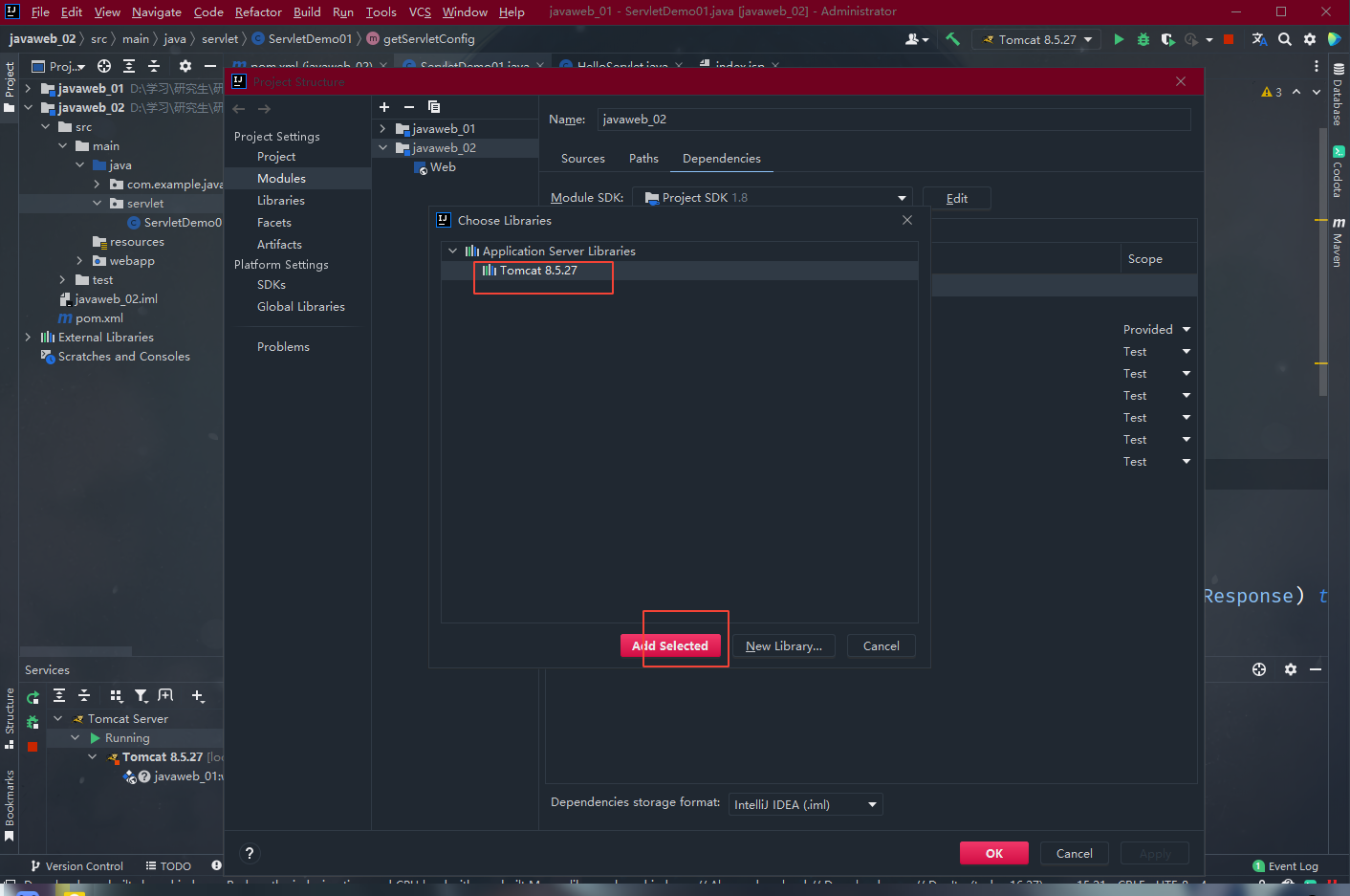Open the Build menu
Image resolution: width=1350 pixels, height=896 pixels.
tap(307, 11)
